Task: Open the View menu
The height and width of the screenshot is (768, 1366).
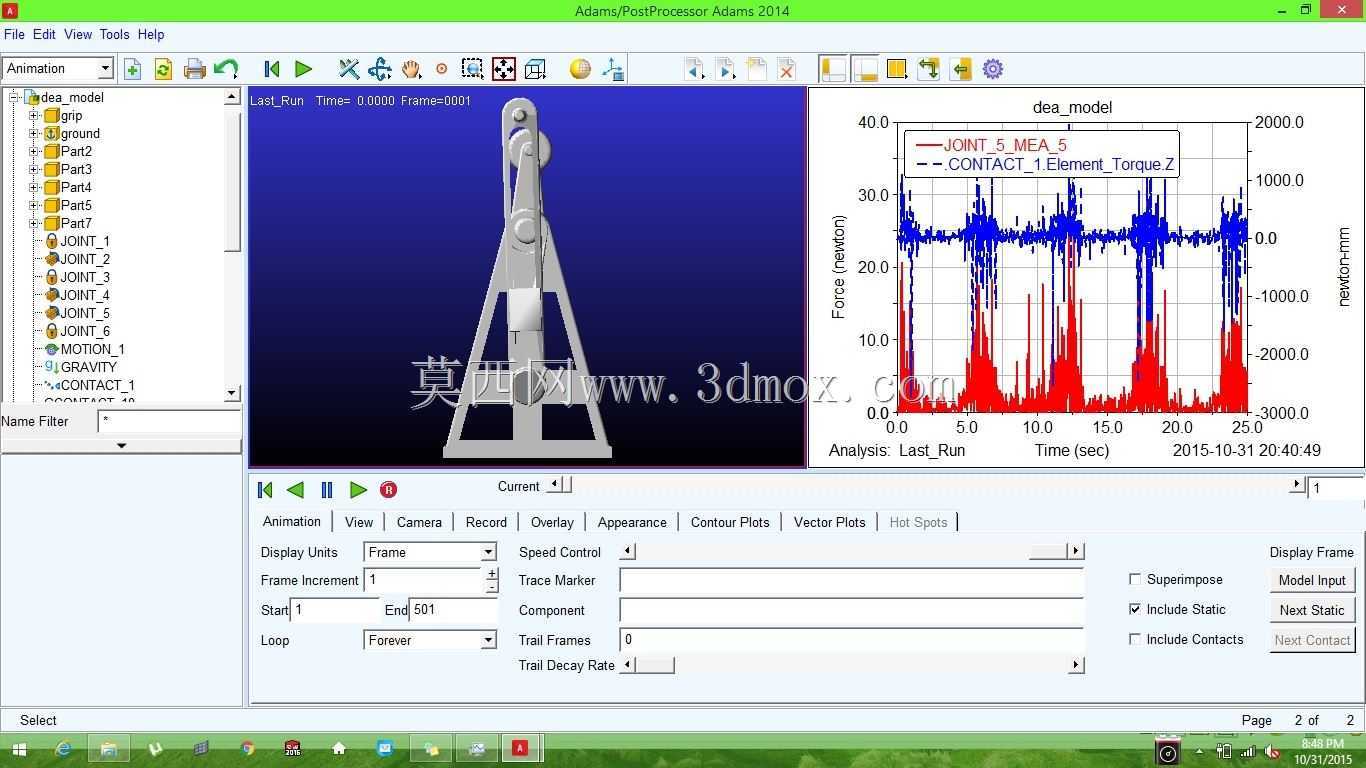Action: click(78, 34)
